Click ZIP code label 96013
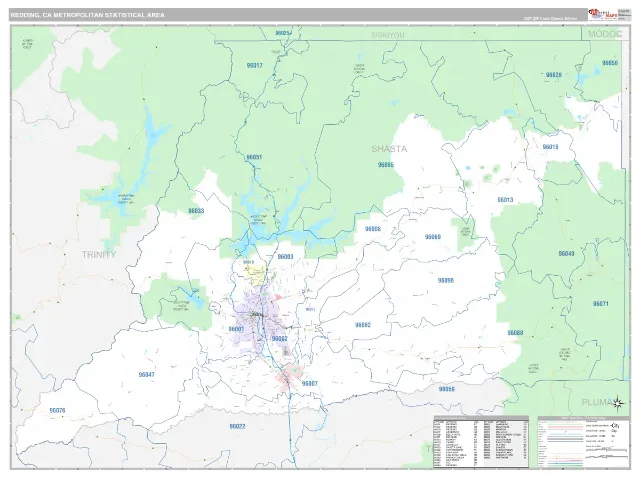This screenshot has height=480, width=640. point(505,200)
